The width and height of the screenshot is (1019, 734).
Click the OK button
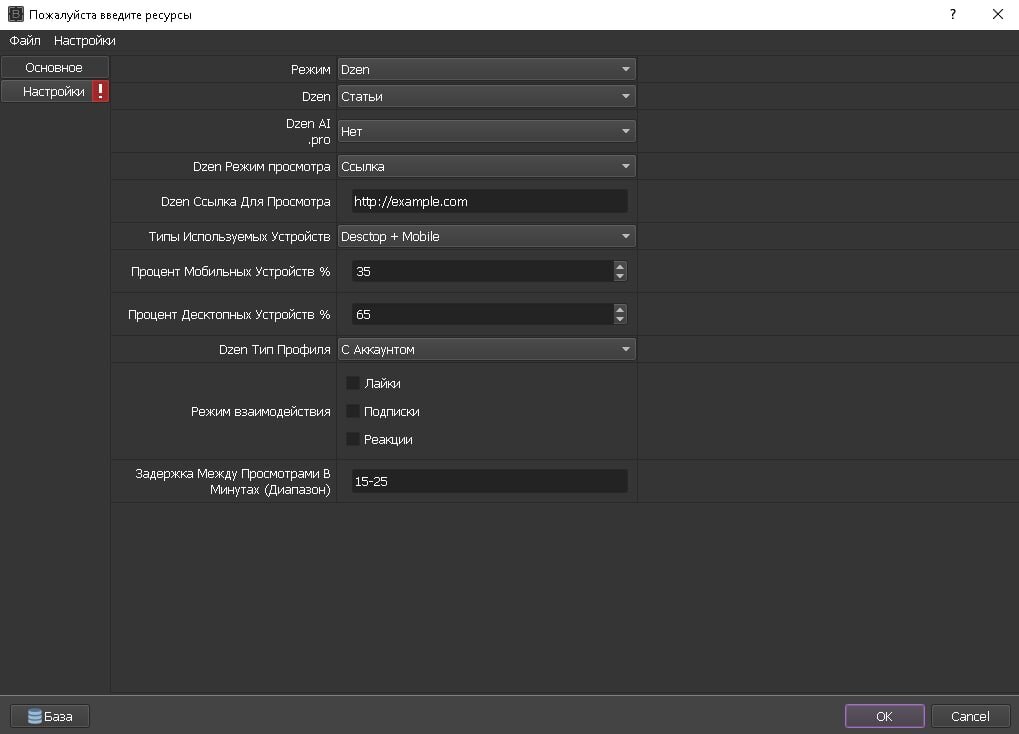click(x=884, y=716)
